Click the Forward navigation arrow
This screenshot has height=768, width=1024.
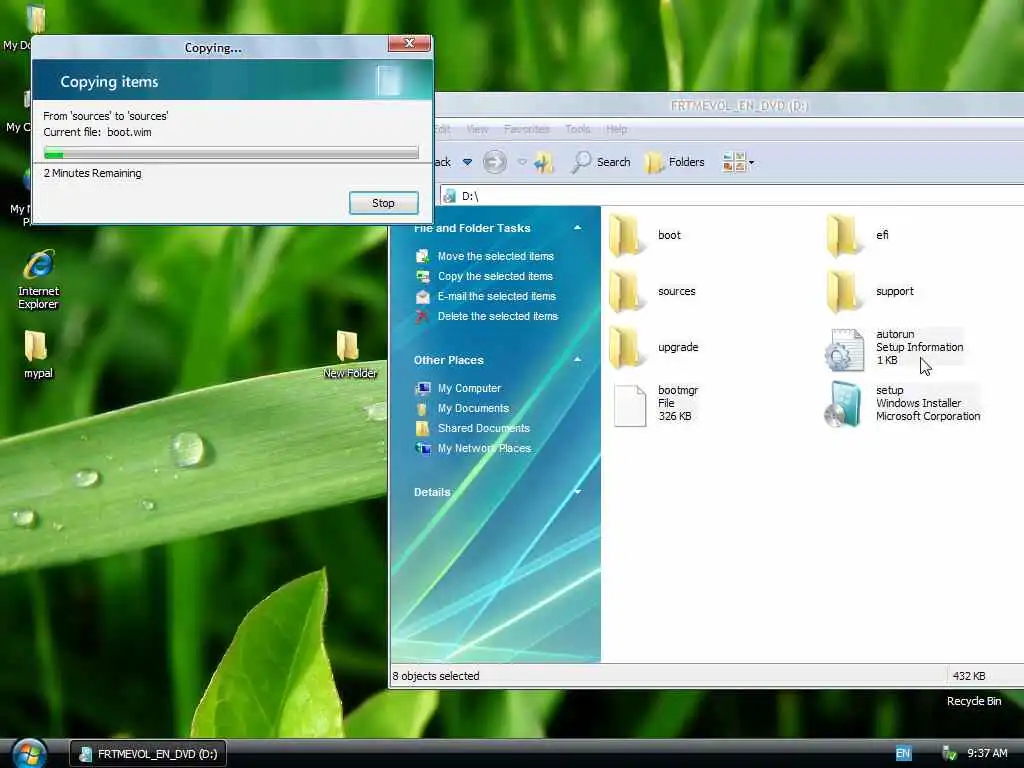pyautogui.click(x=494, y=161)
